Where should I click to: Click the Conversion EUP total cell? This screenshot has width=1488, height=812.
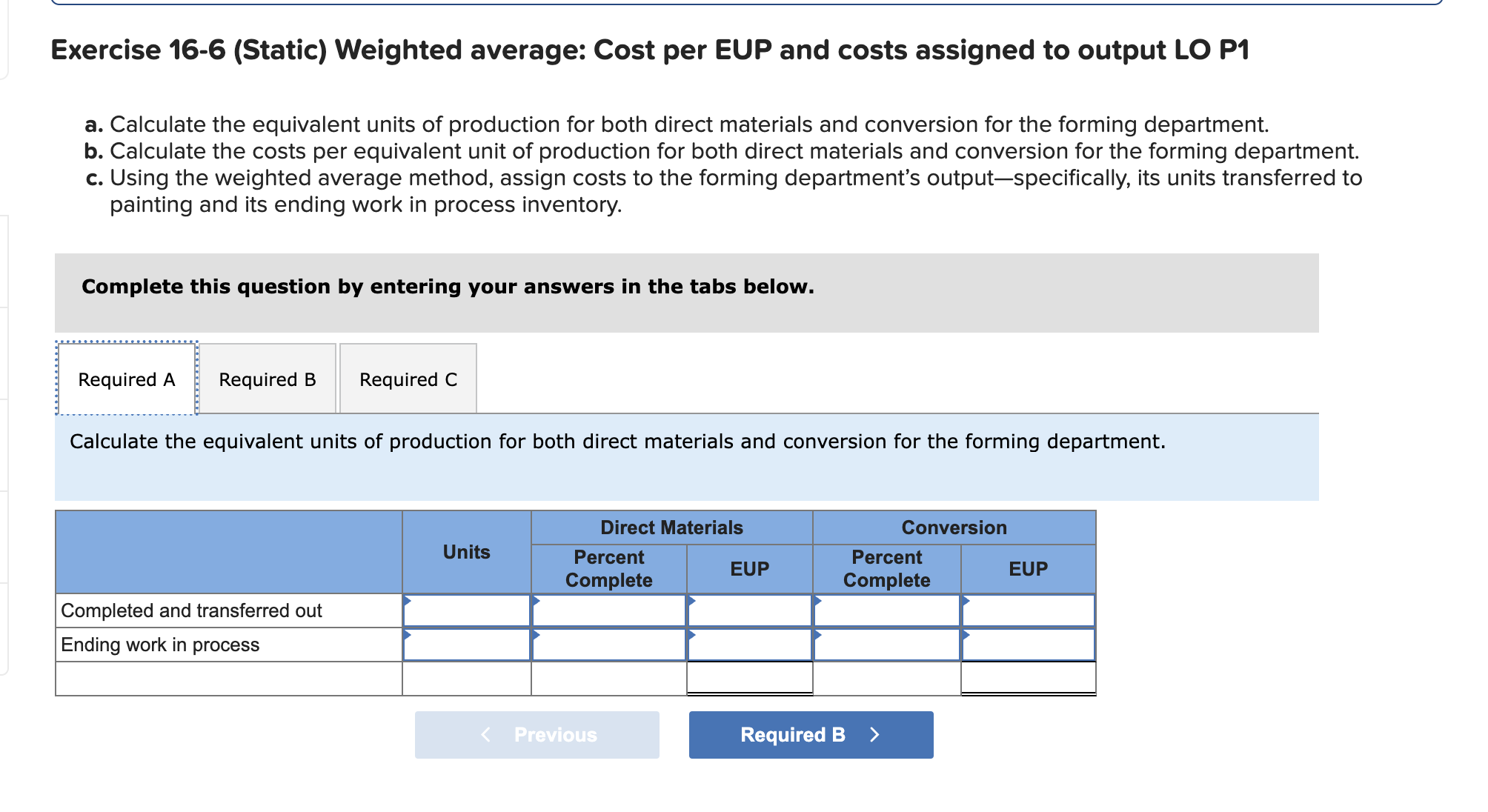pos(1029,678)
